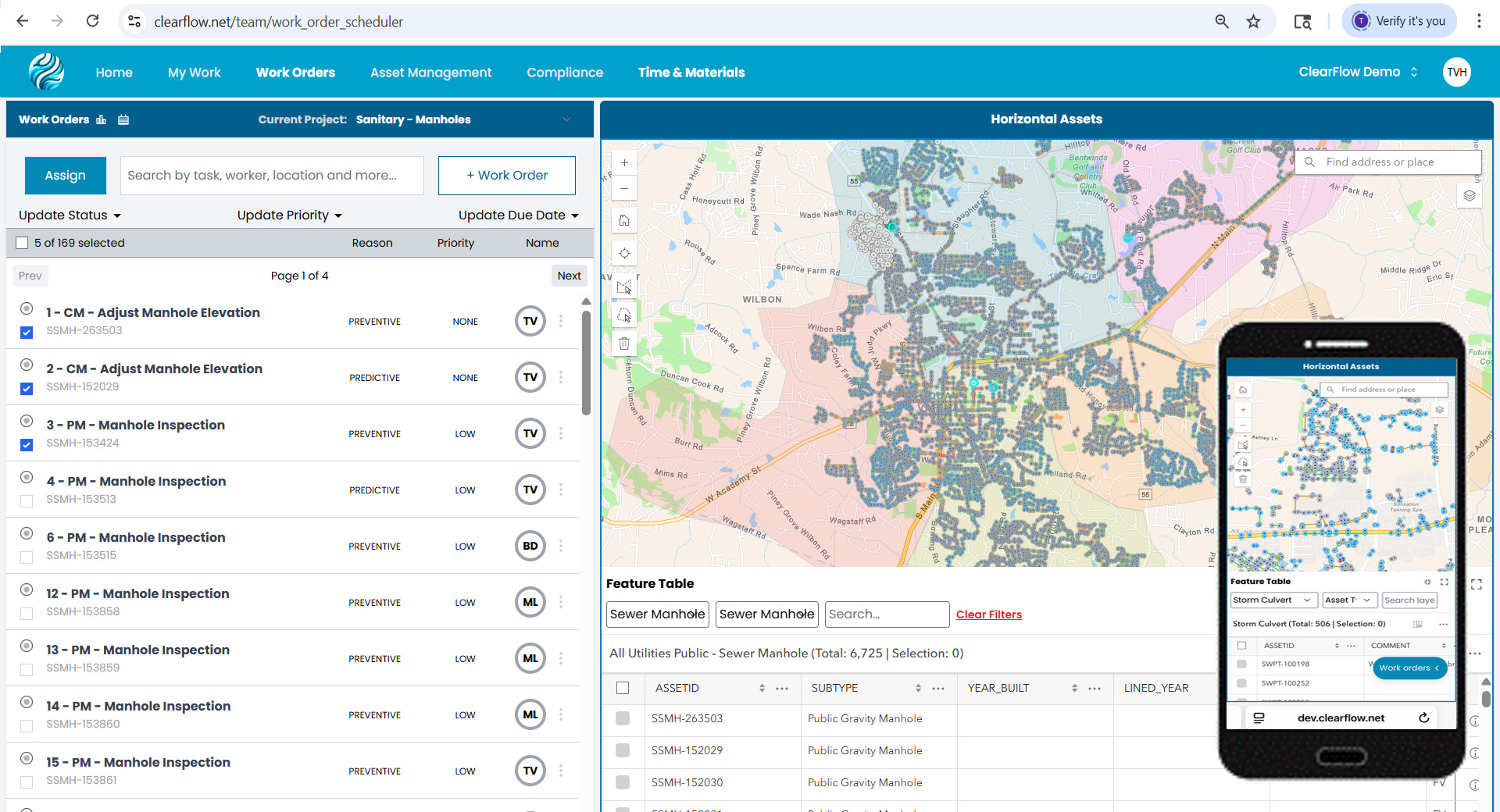Open the TVH user avatar menu
The image size is (1500, 812).
[x=1456, y=72]
